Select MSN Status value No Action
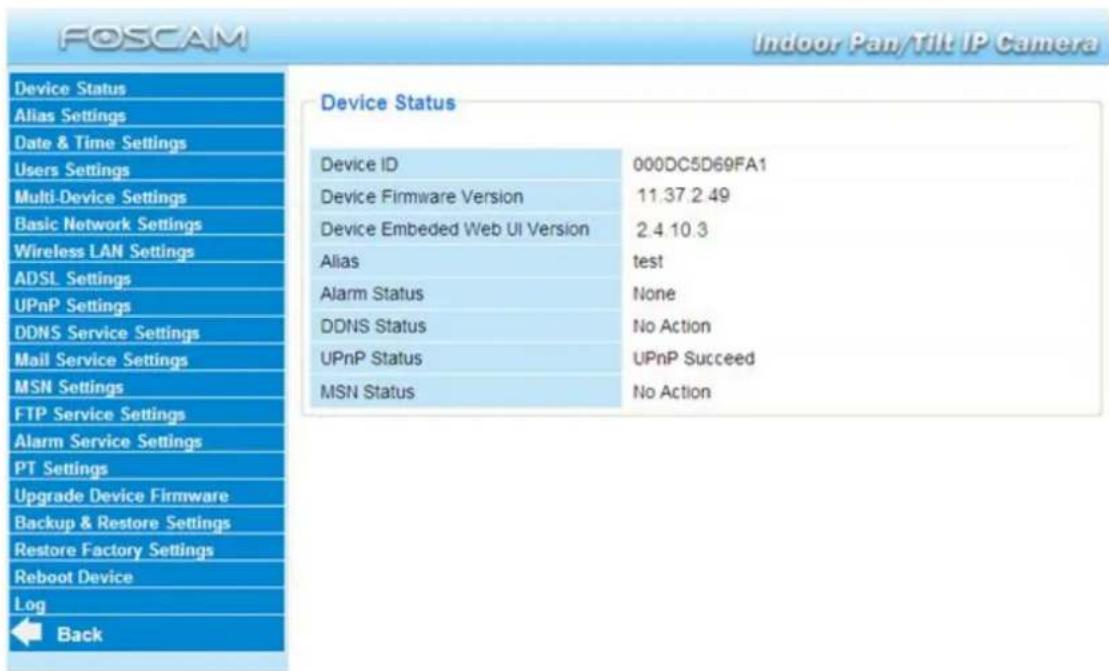Screen dimensions: 1109x671 click(672, 392)
